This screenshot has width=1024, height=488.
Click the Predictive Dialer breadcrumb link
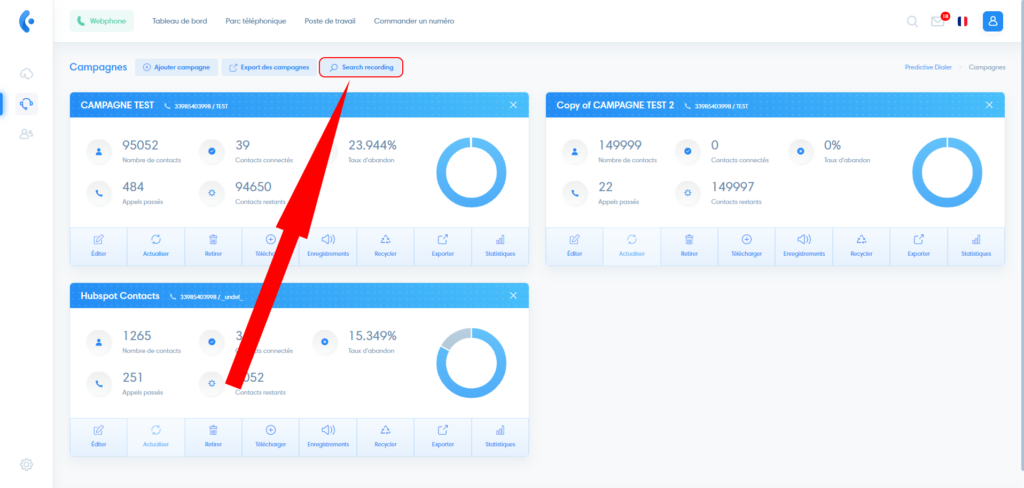tap(927, 67)
